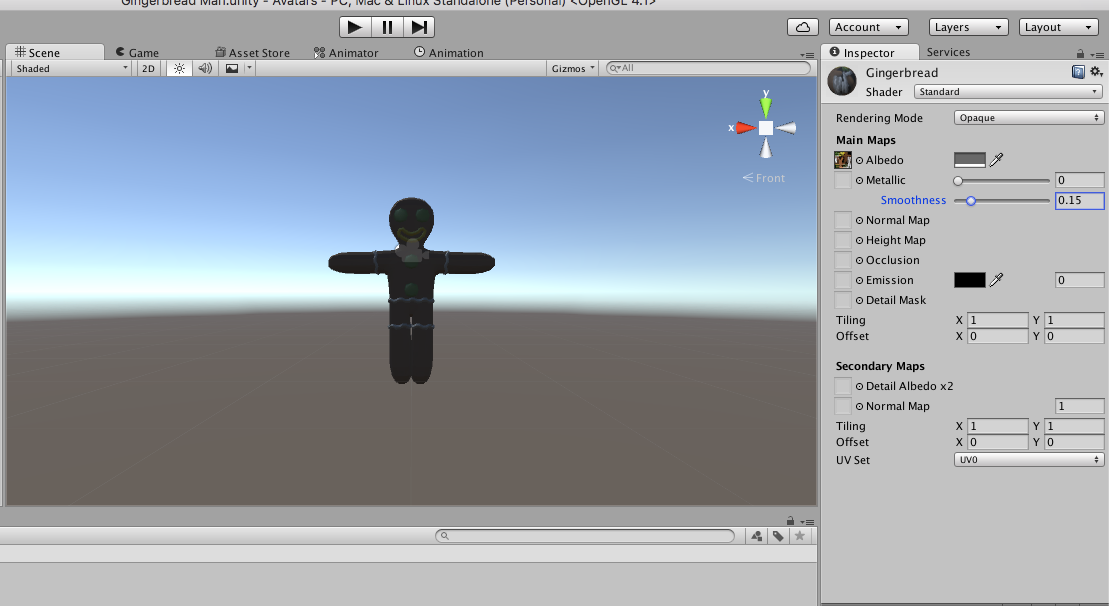Click the gizmo center cube
The height and width of the screenshot is (606, 1109).
766,128
